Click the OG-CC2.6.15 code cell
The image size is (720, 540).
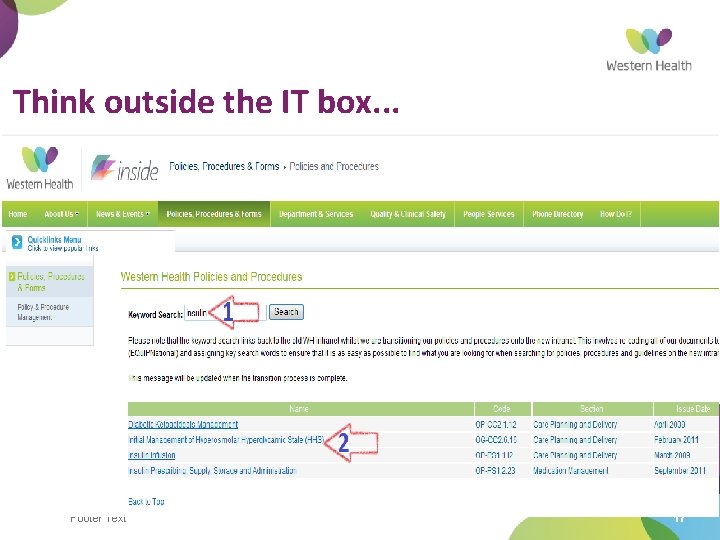point(496,440)
